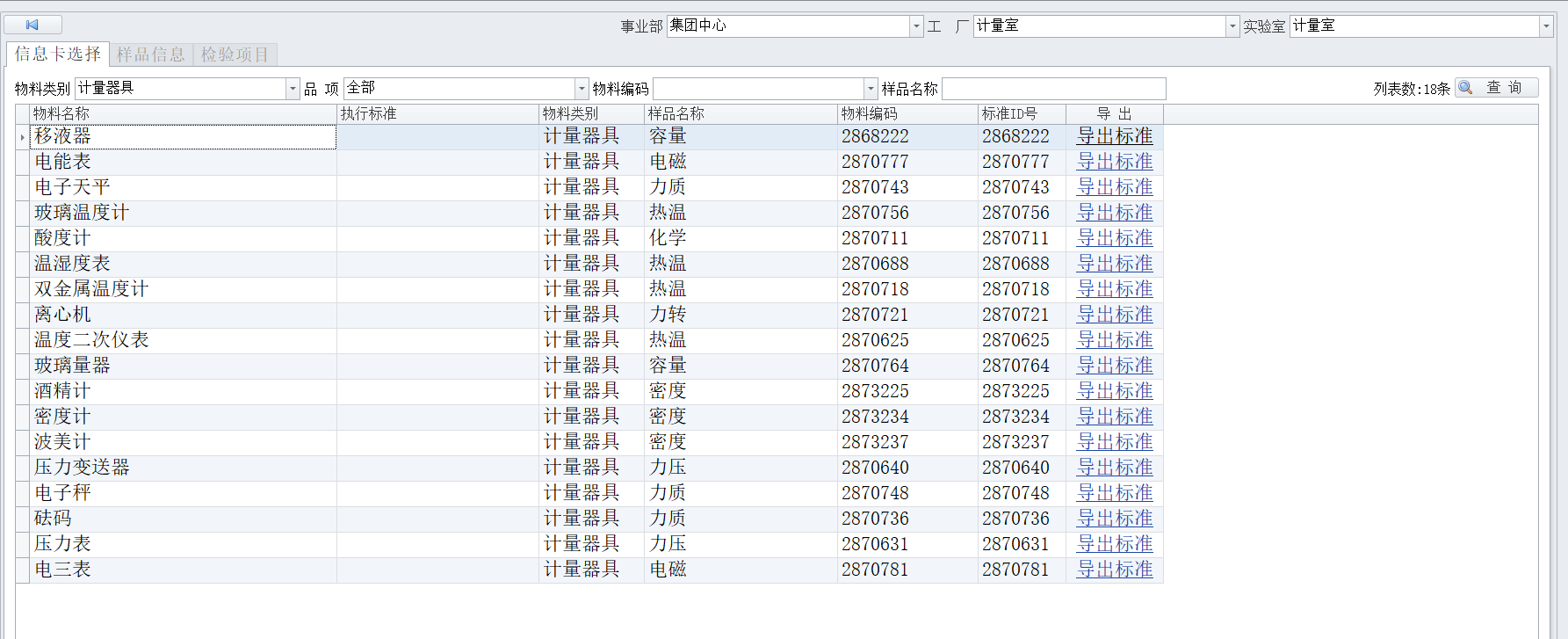This screenshot has height=639, width=1568.
Task: Click 导出标准 link for 移液器 row
Action: (x=1115, y=136)
